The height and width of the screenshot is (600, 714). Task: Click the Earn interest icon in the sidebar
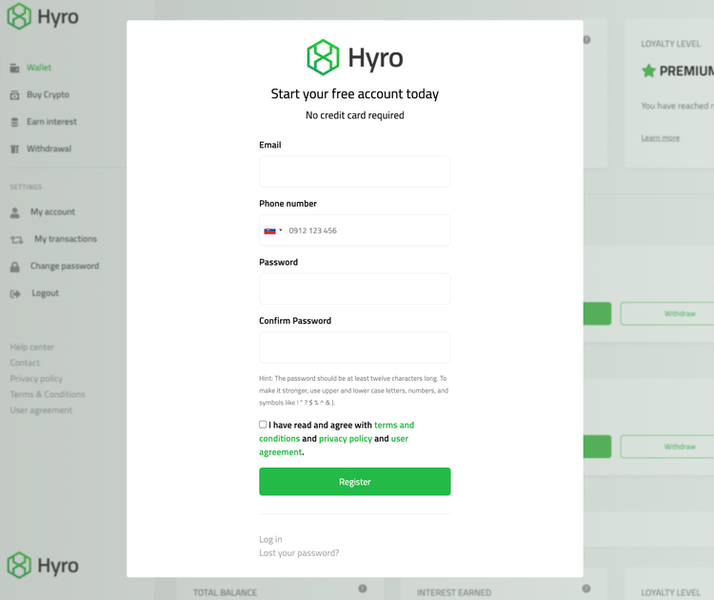point(15,122)
